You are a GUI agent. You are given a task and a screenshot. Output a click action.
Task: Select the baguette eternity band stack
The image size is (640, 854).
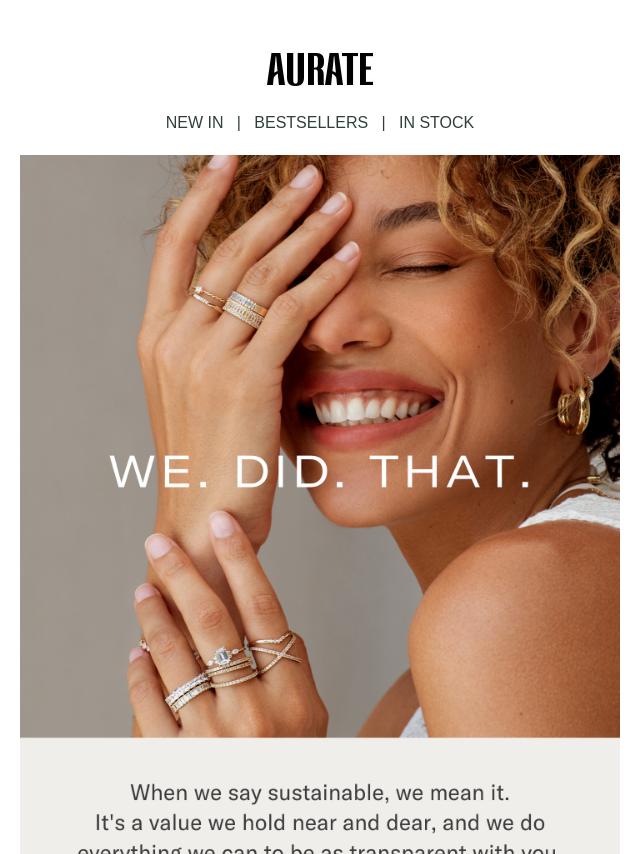click(188, 692)
